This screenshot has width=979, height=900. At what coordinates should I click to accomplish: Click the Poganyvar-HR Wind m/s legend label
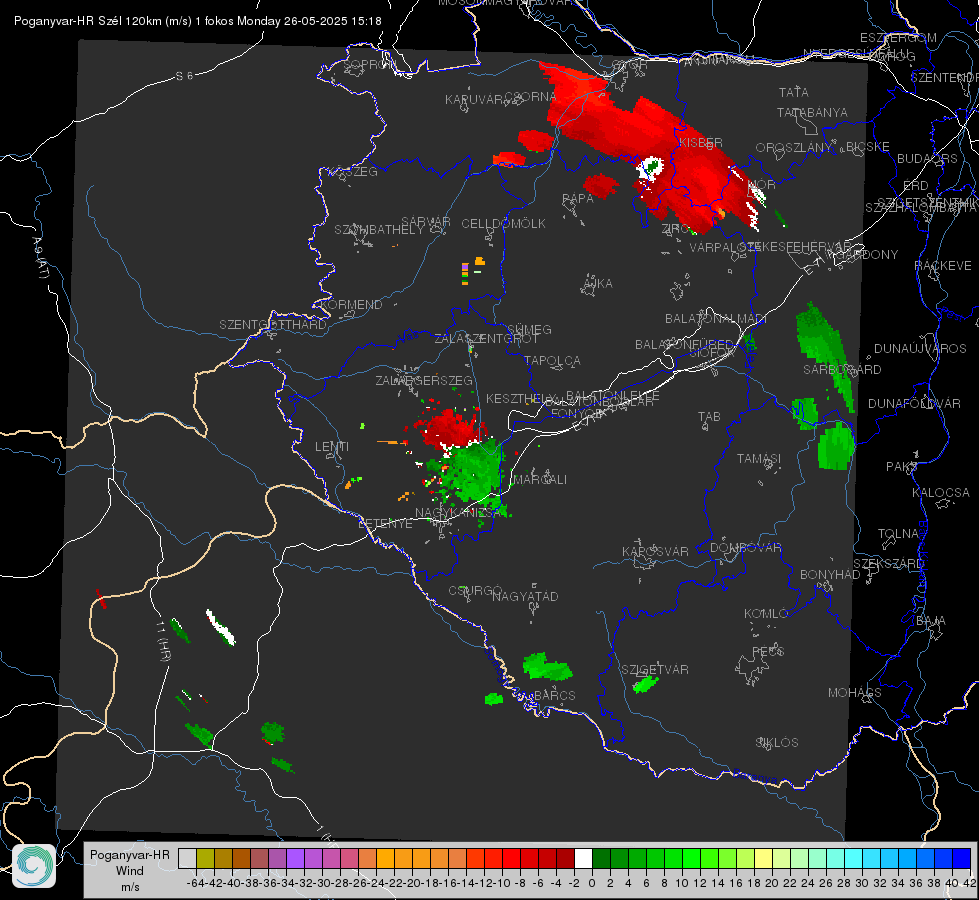click(x=130, y=871)
